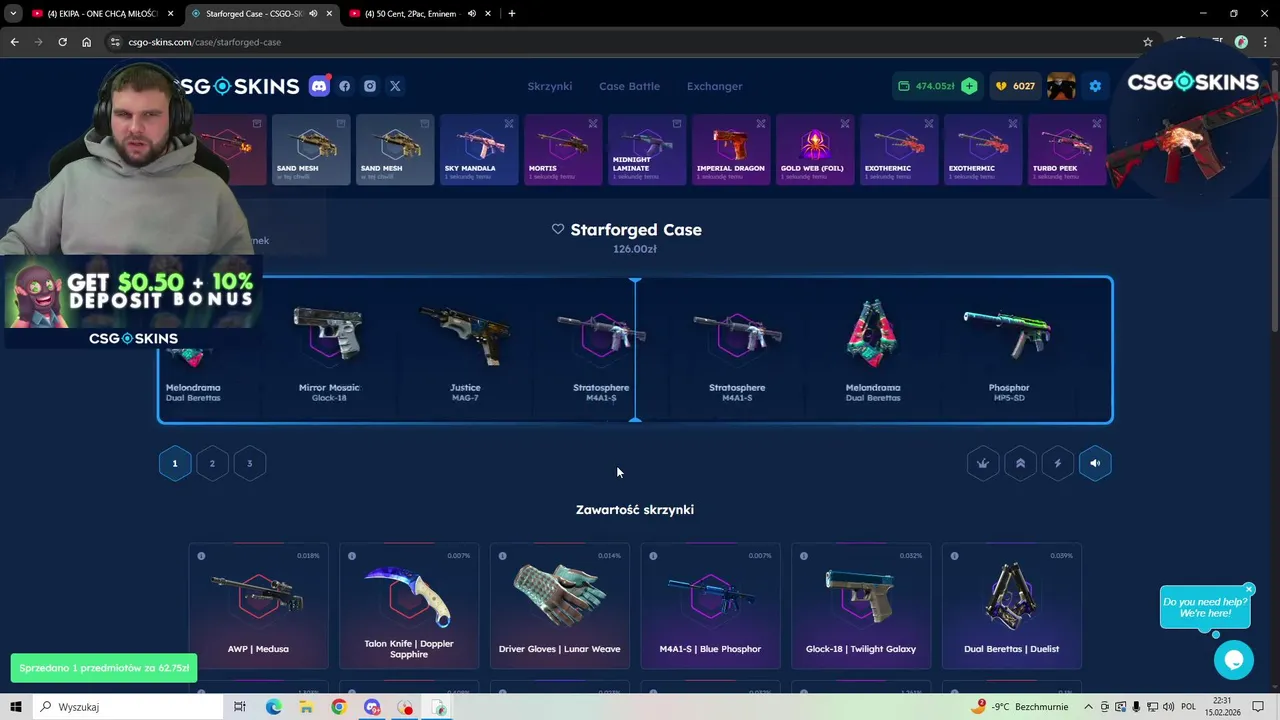
Task: Go back in browser history
Action: pyautogui.click(x=14, y=42)
